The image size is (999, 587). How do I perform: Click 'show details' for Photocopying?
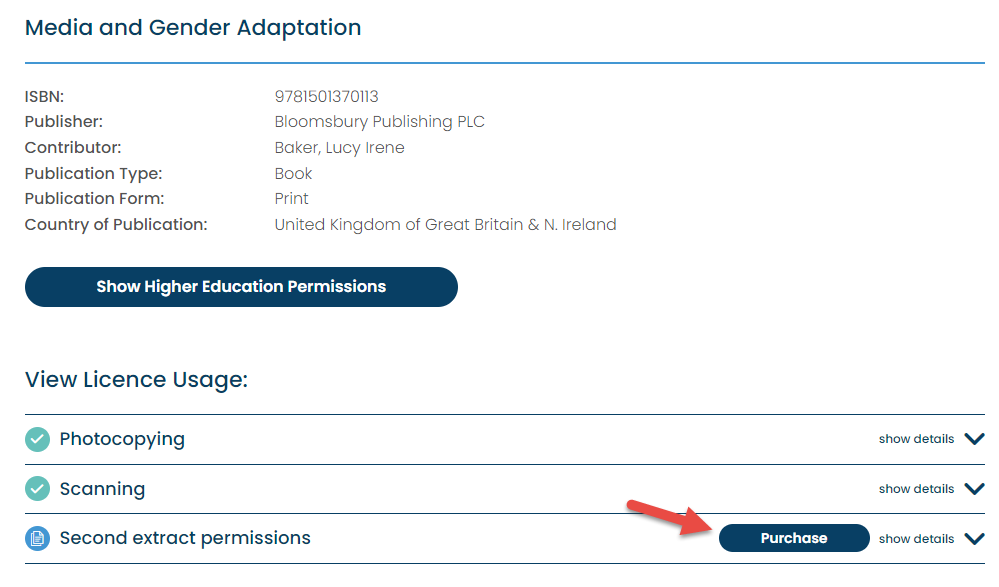pyautogui.click(x=916, y=439)
